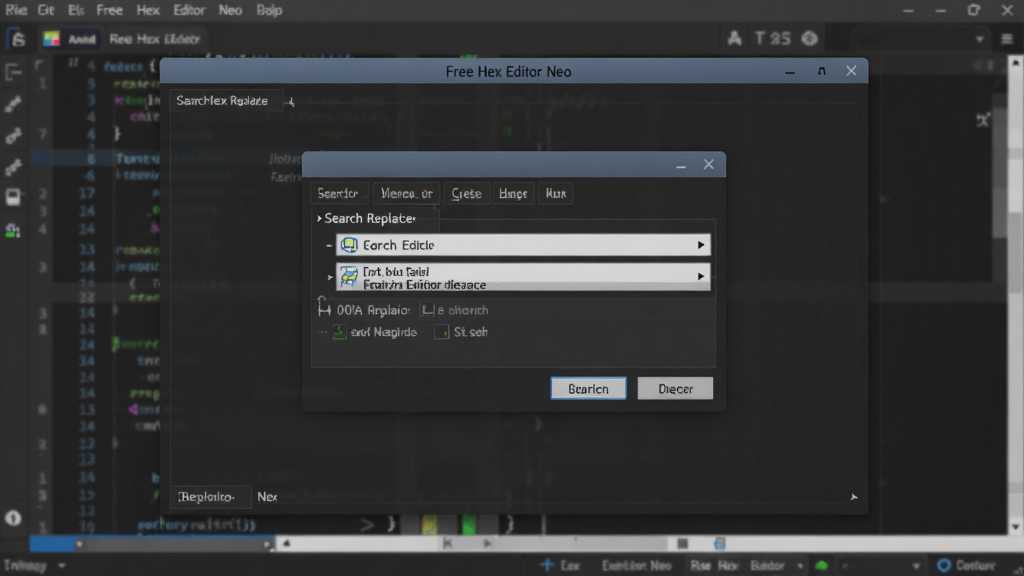This screenshot has height=576, width=1024.
Task: Toggle the exd Nagirde green checkbox
Action: 339,332
